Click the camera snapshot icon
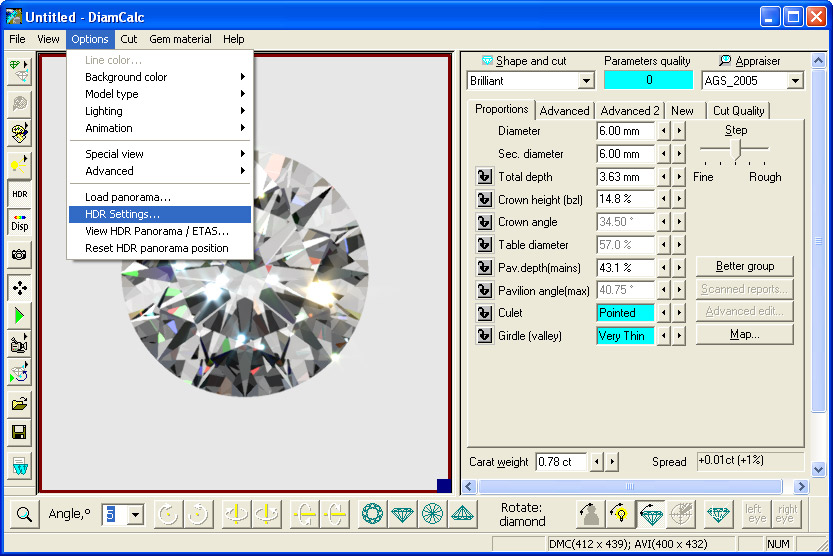This screenshot has height=556, width=833. click(20, 256)
